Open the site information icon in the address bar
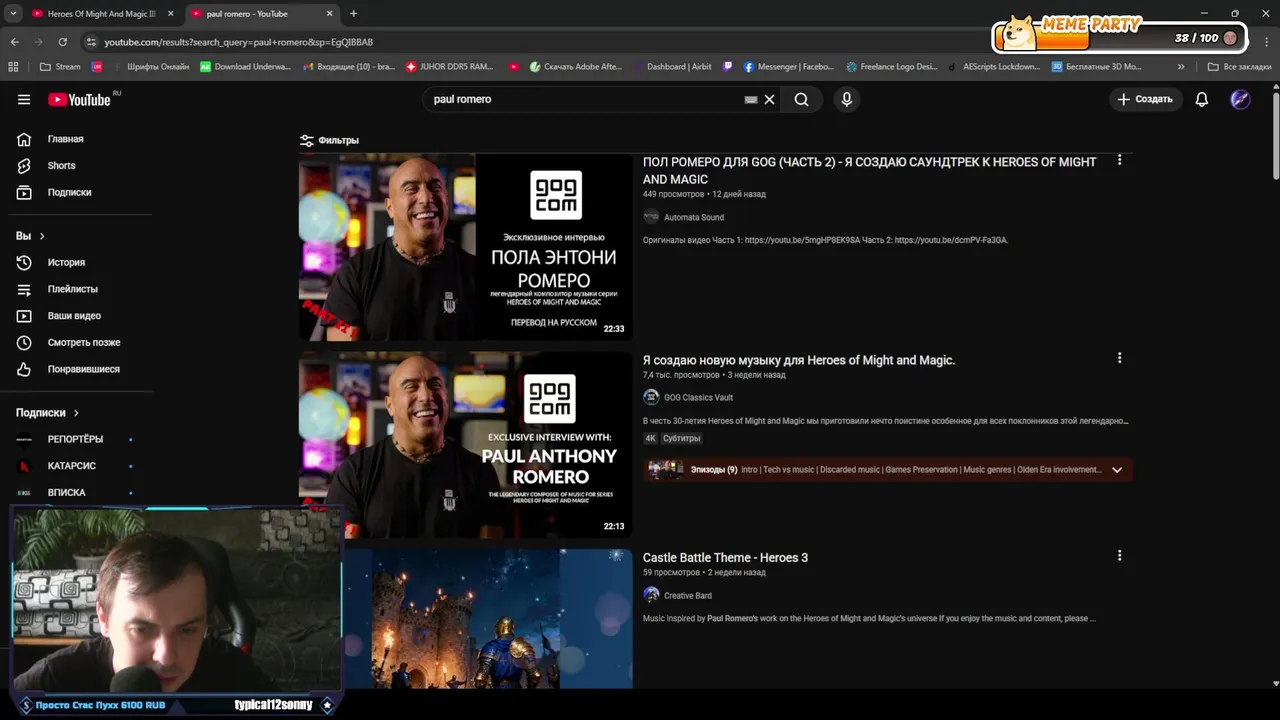 click(x=91, y=42)
